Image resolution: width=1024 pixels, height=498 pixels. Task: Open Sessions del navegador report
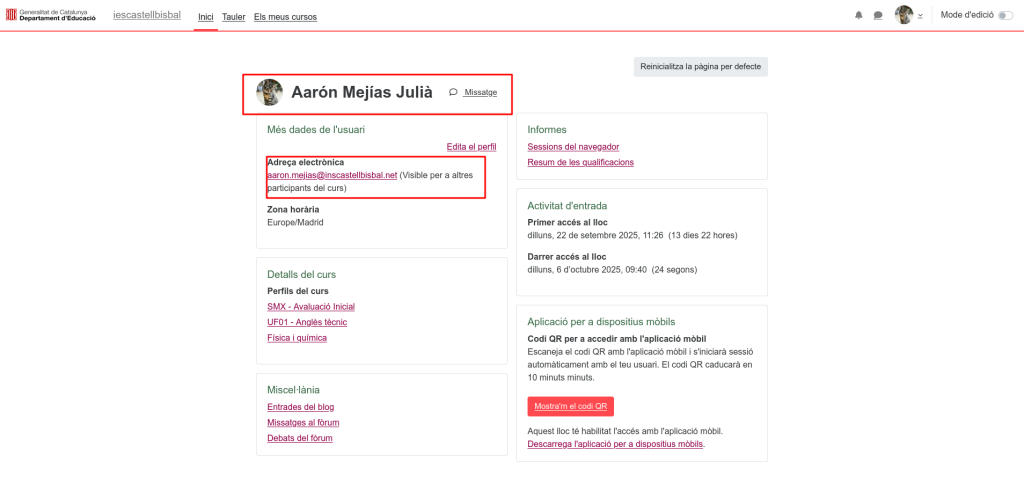[x=573, y=147]
